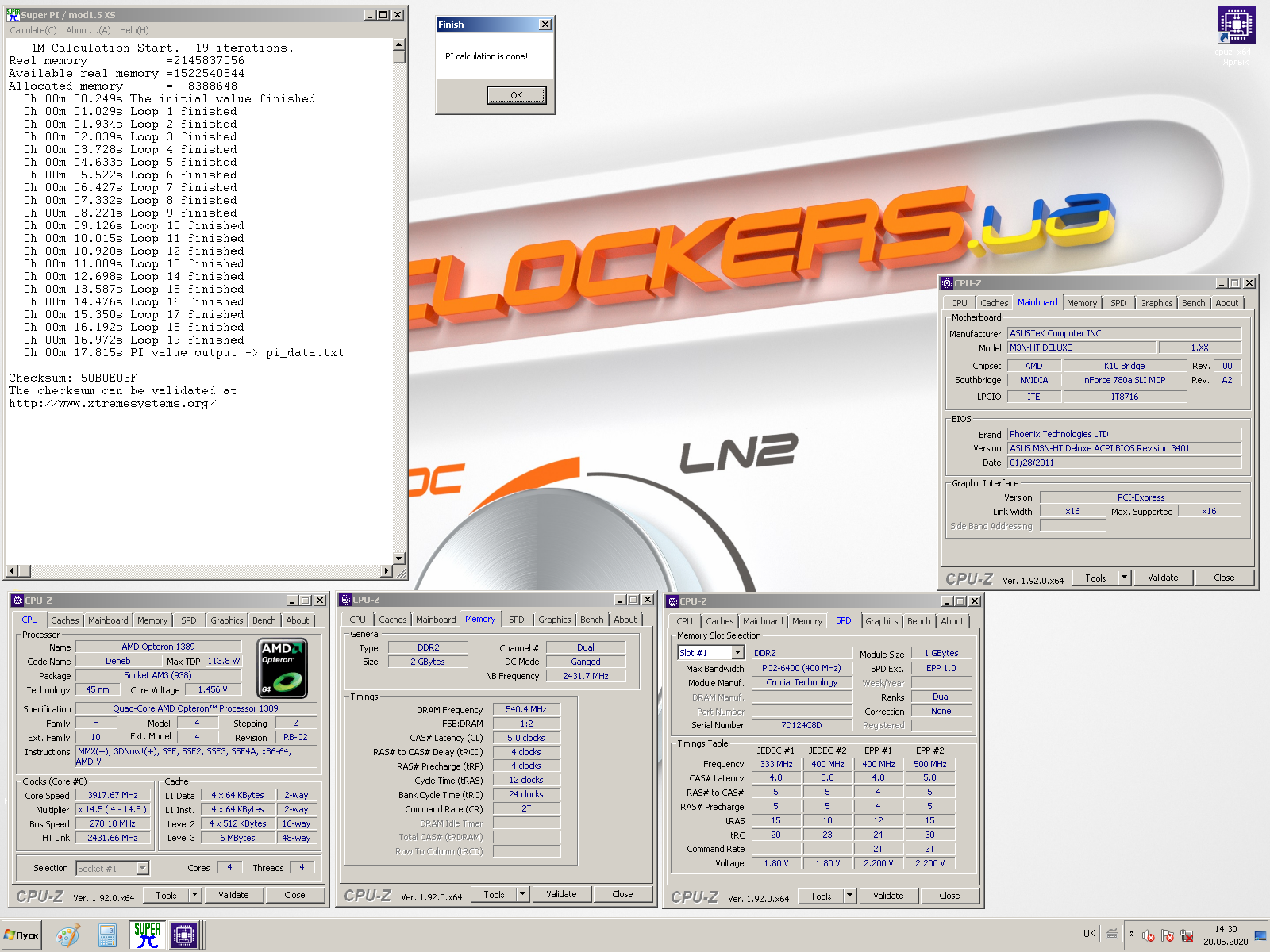Open the About...(A) menu in Super PI
This screenshot has height=952, width=1270.
pyautogui.click(x=88, y=30)
